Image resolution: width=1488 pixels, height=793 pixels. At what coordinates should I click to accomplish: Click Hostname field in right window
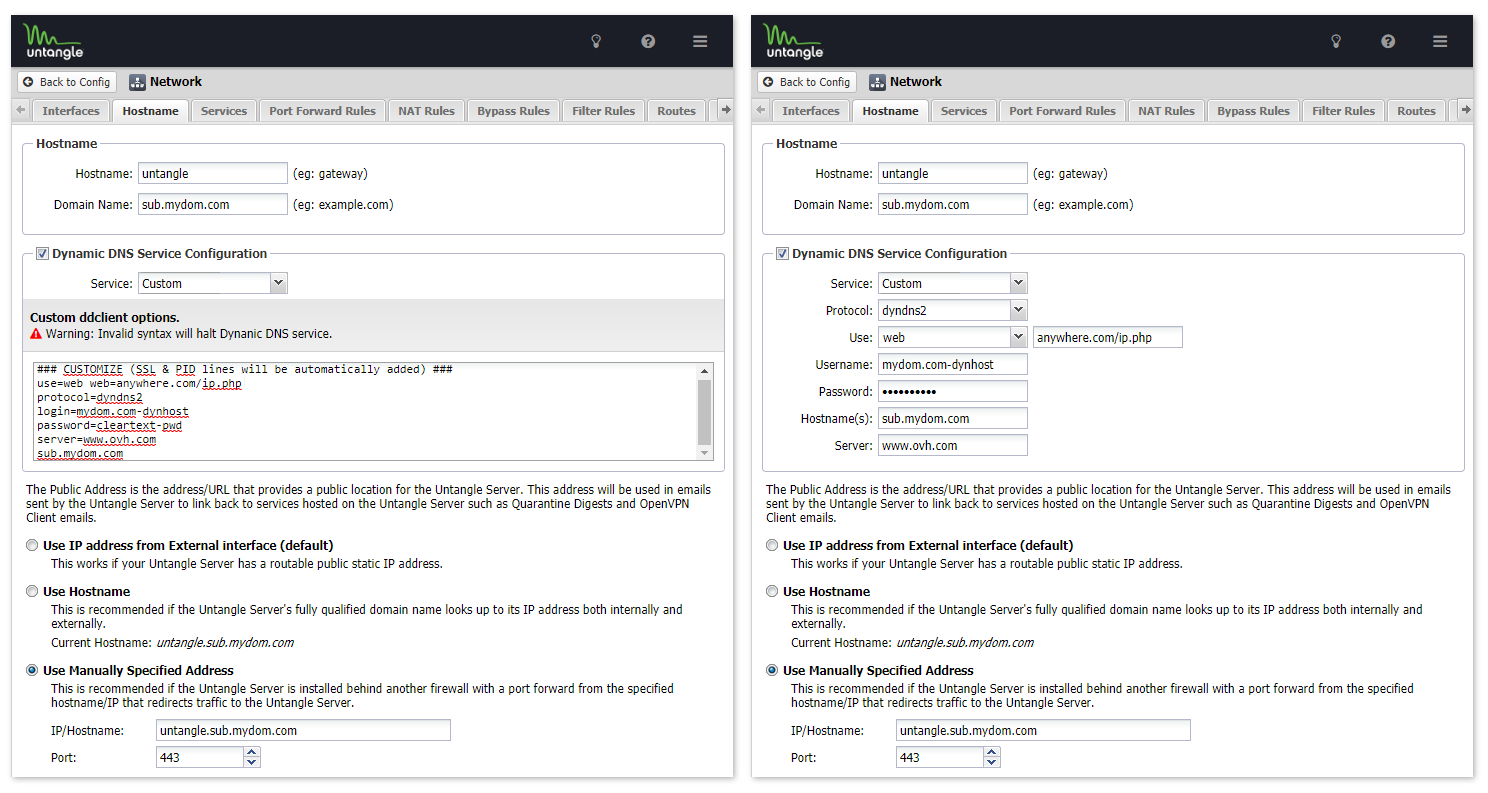tap(953, 174)
